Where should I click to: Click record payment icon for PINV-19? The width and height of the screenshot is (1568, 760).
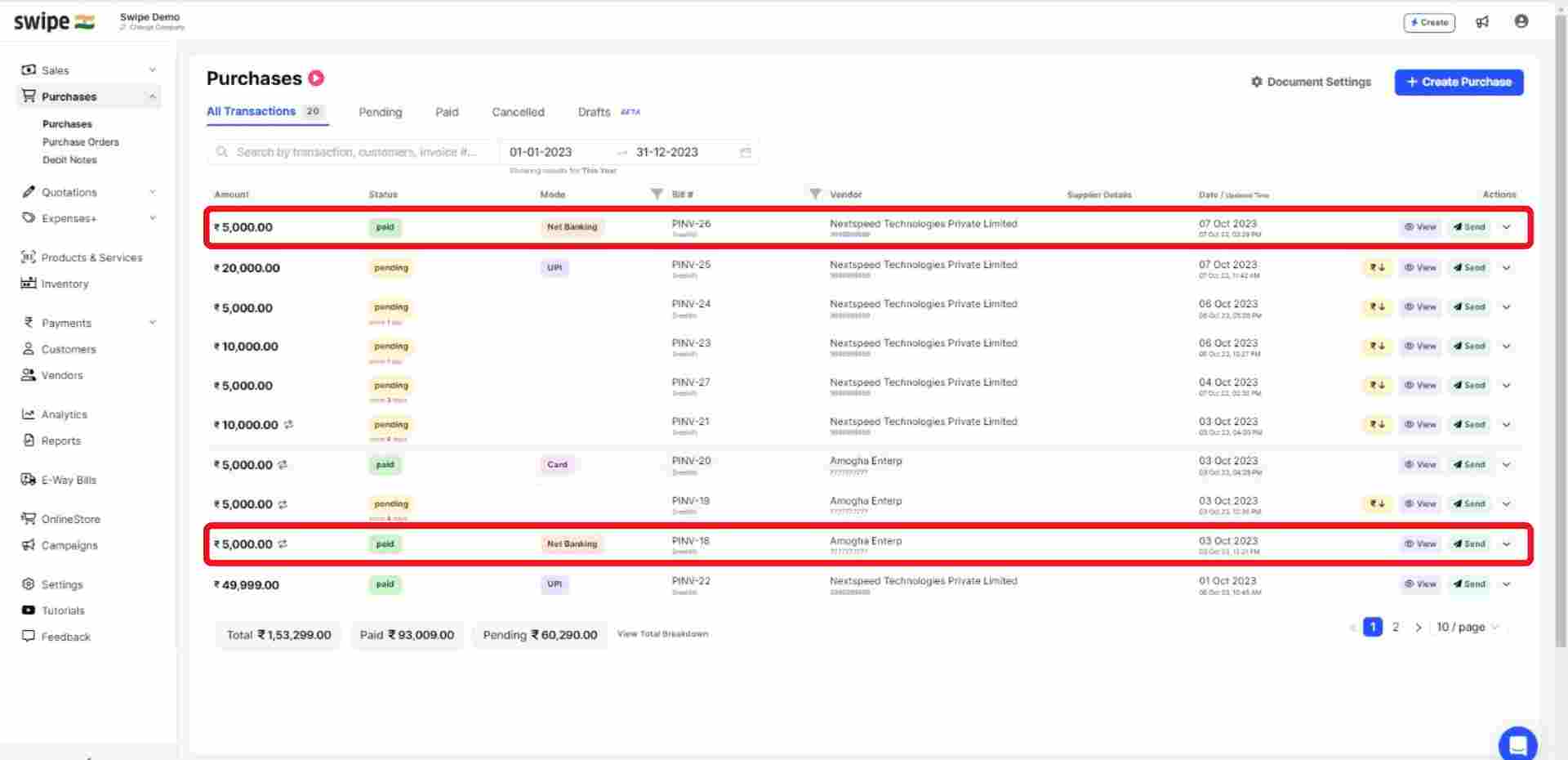tap(1378, 503)
